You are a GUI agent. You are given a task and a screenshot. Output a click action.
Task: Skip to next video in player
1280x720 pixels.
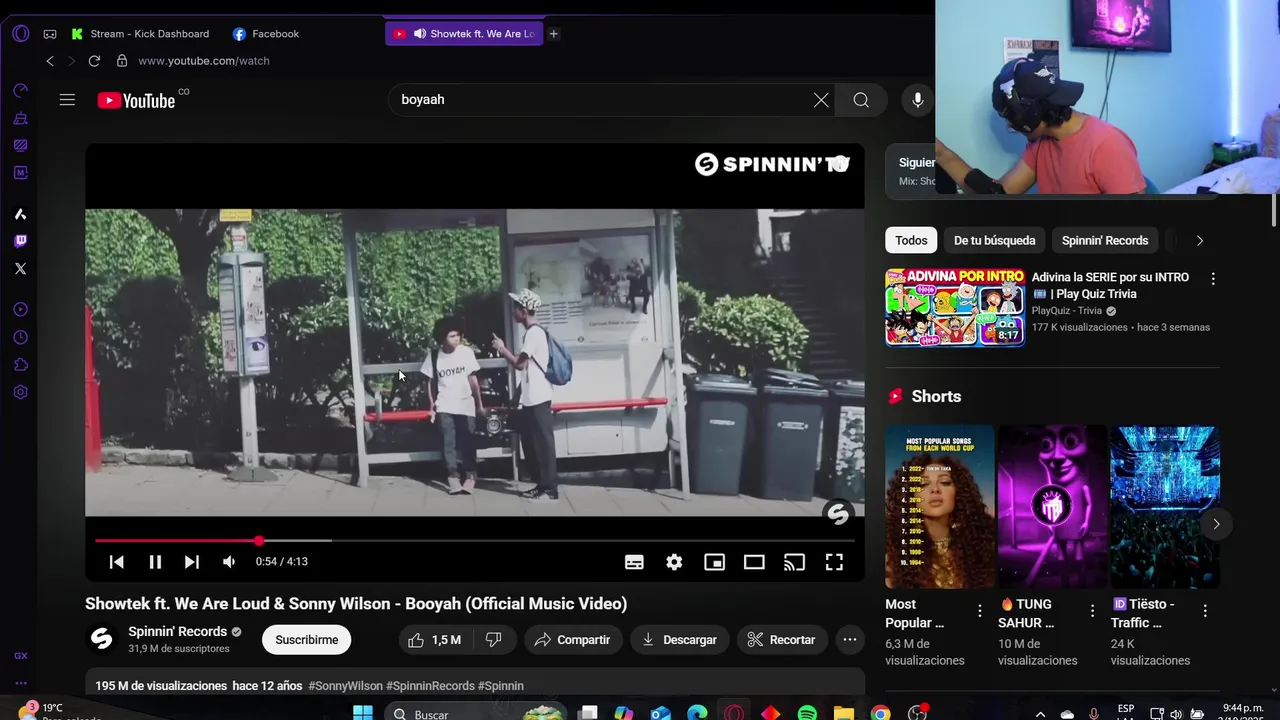192,562
